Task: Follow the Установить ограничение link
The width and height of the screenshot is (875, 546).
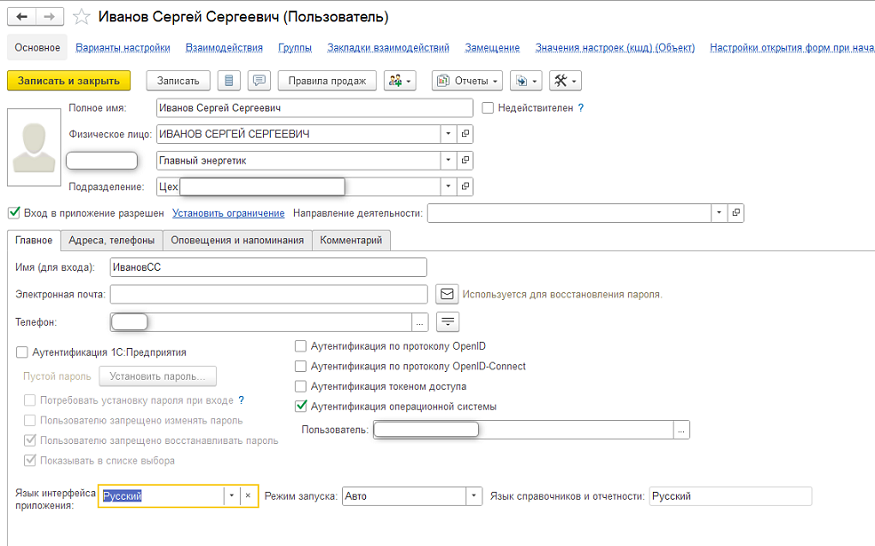Action: coord(228,213)
